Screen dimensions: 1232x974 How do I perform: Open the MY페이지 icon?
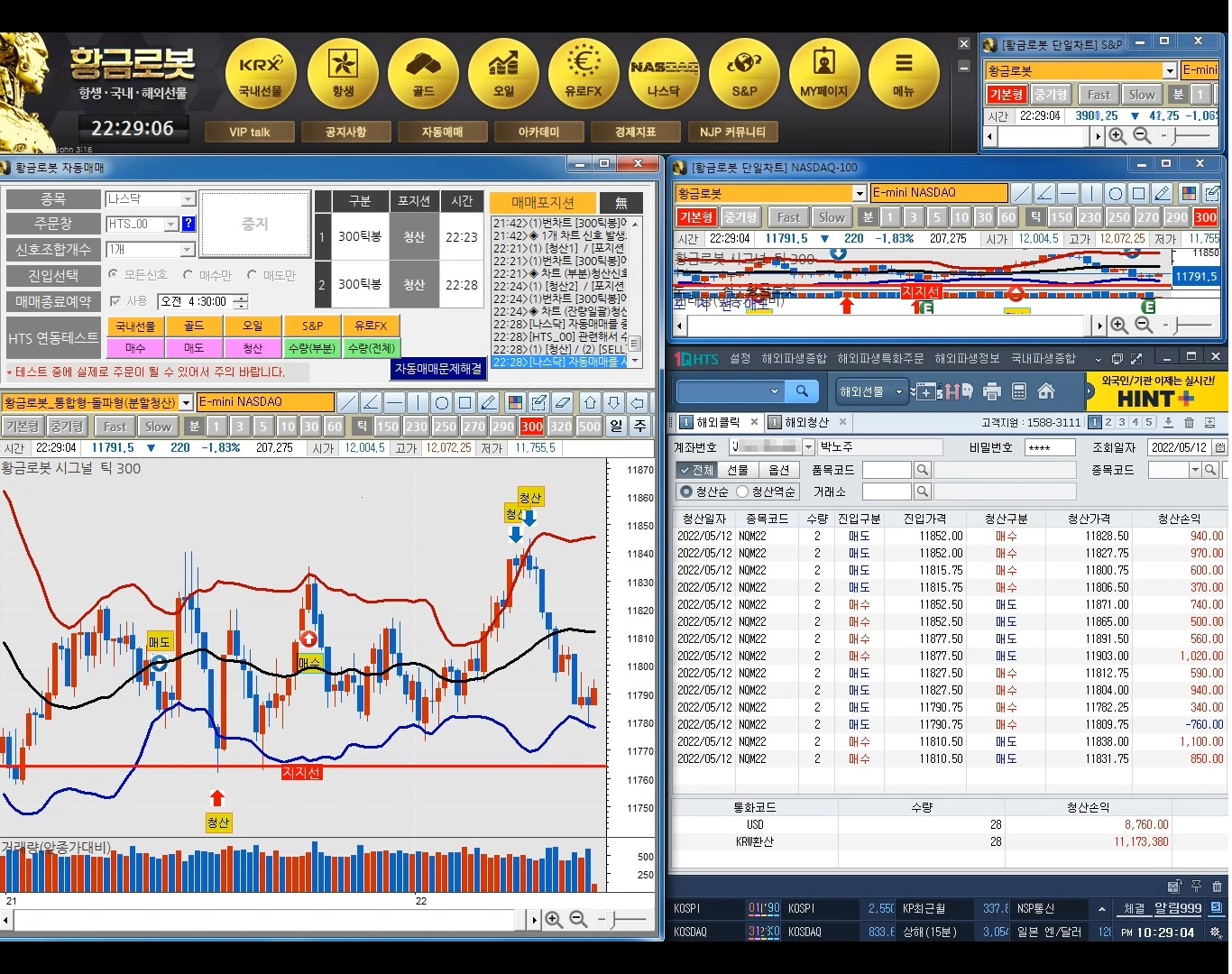[x=823, y=75]
